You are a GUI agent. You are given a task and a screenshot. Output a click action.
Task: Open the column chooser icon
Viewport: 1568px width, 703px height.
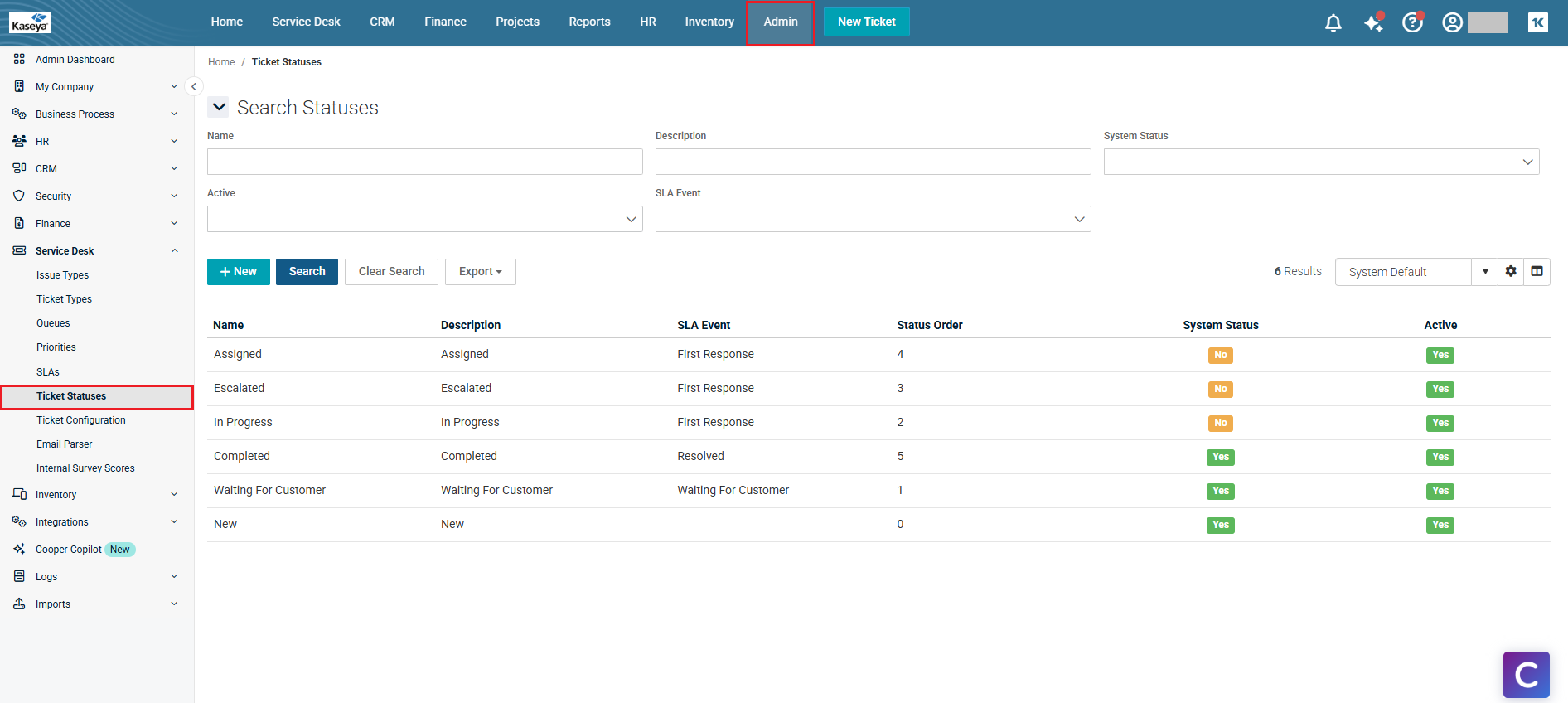1537,272
